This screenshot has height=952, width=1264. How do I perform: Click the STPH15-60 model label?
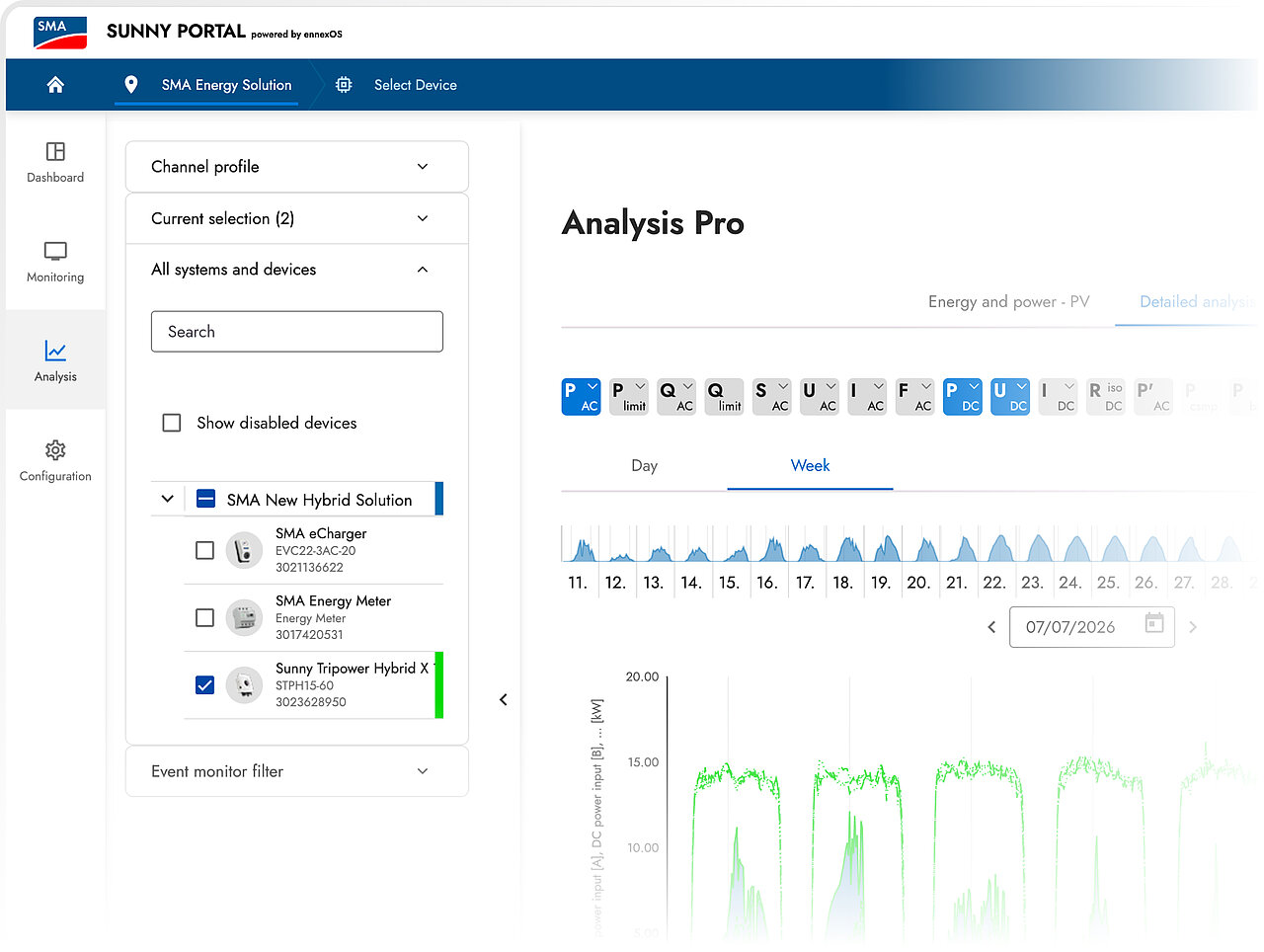point(304,685)
